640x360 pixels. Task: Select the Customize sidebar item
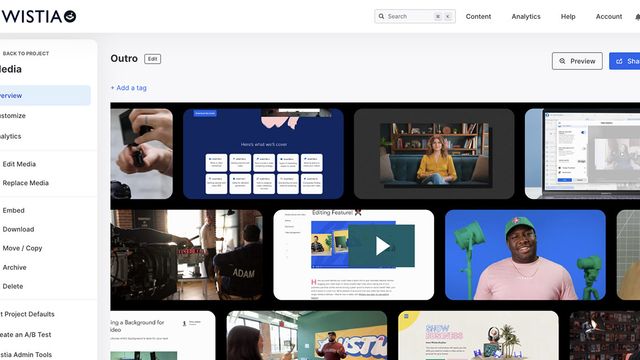(13, 116)
